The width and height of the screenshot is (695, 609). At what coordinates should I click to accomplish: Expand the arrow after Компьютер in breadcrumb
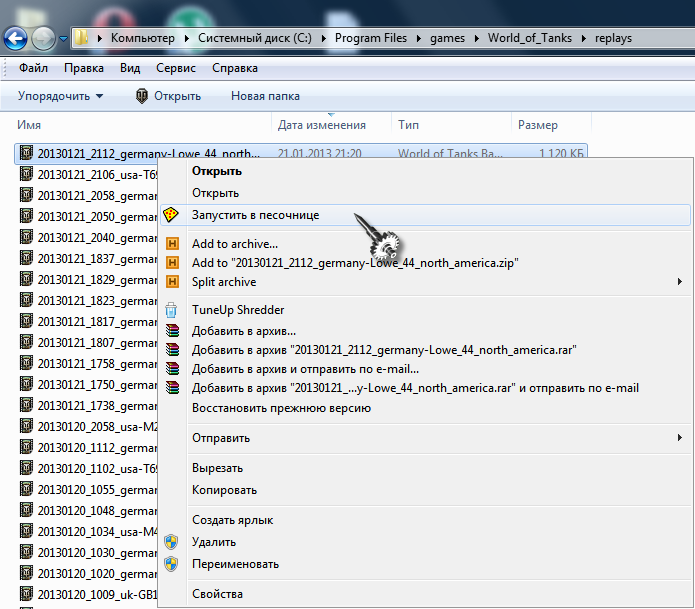point(187,39)
